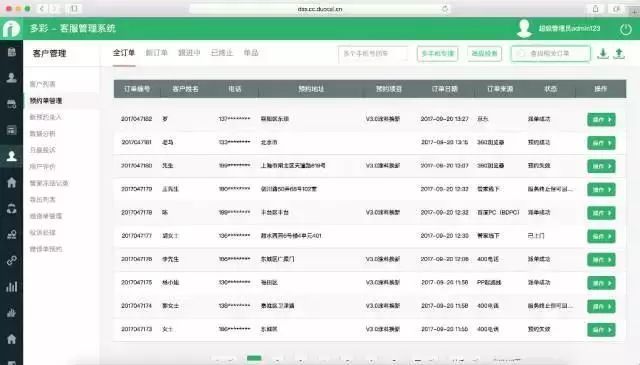
Task: Open the 操作 menu for order 2017047176
Action: 601,260
